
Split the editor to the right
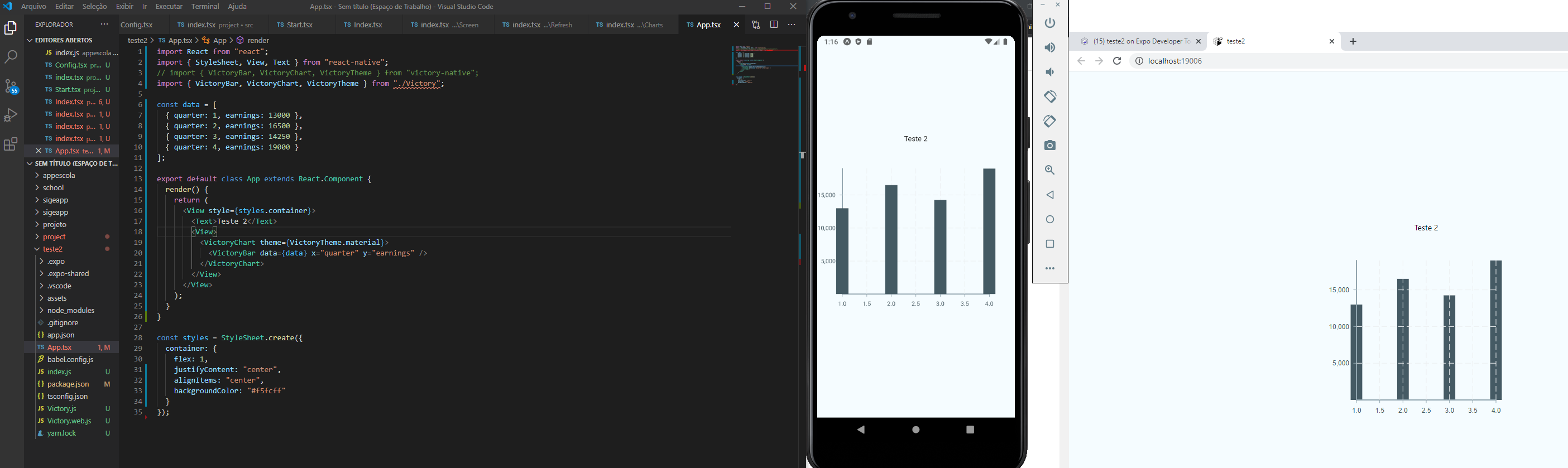click(774, 25)
